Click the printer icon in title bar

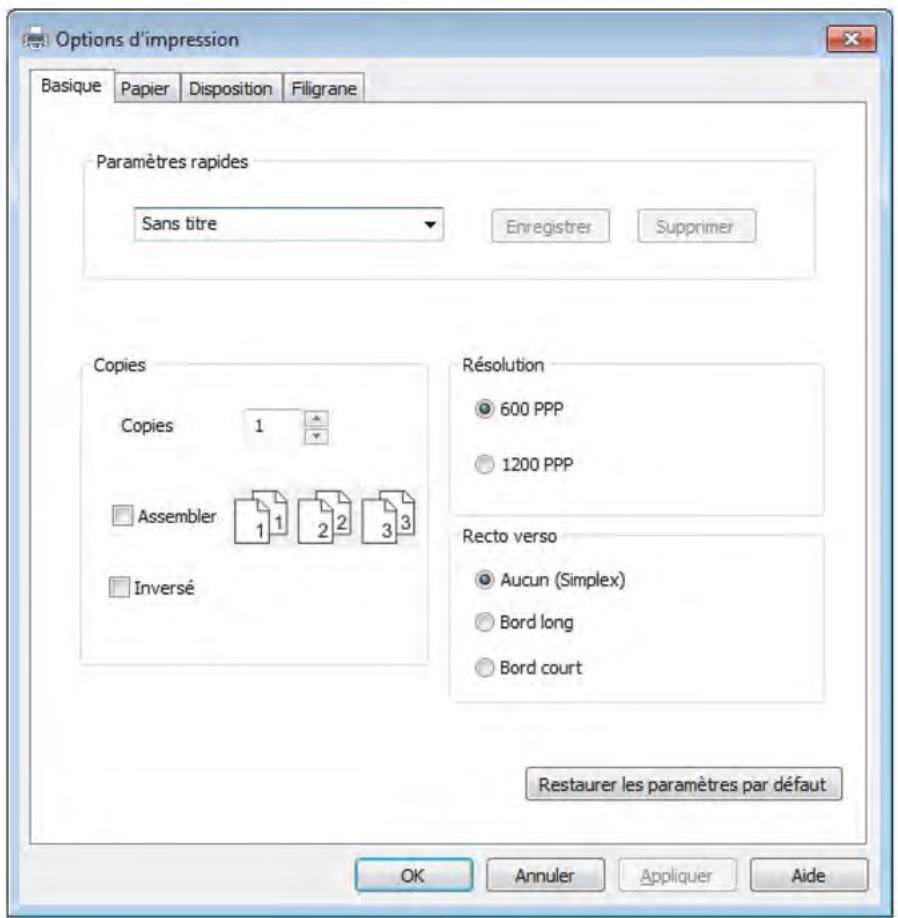35,40
